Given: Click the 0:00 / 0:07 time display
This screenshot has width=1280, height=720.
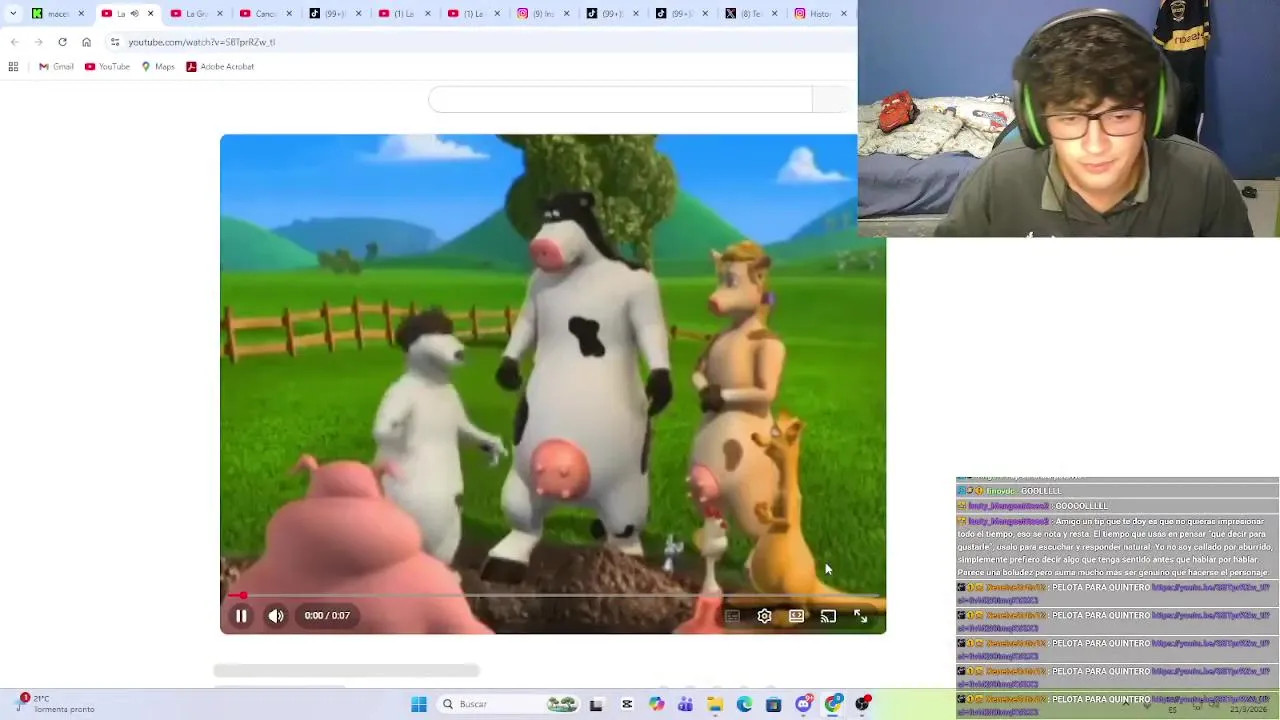Looking at the screenshot, I should (327, 616).
